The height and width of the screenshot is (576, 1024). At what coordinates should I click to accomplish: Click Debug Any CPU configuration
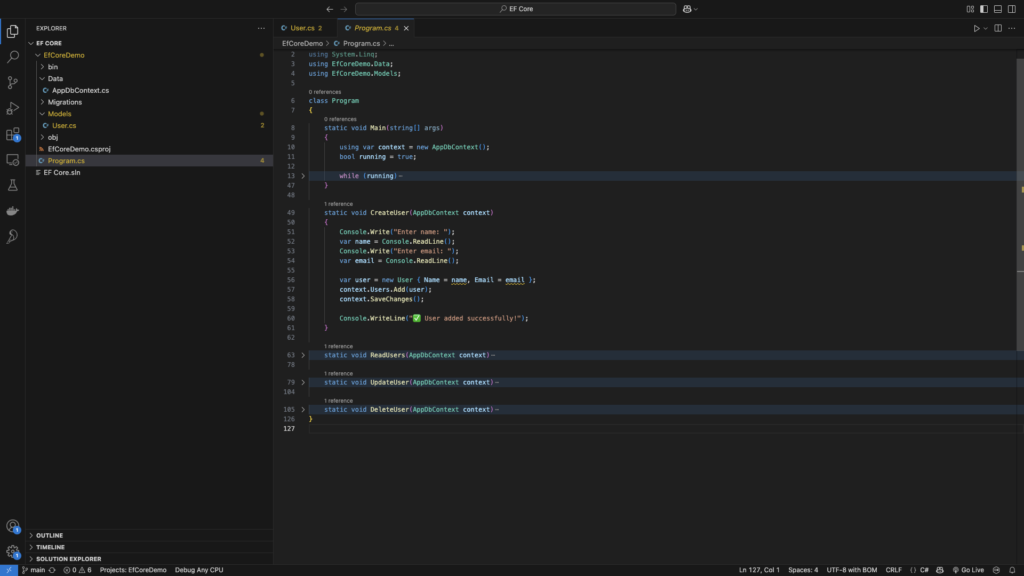click(199, 570)
